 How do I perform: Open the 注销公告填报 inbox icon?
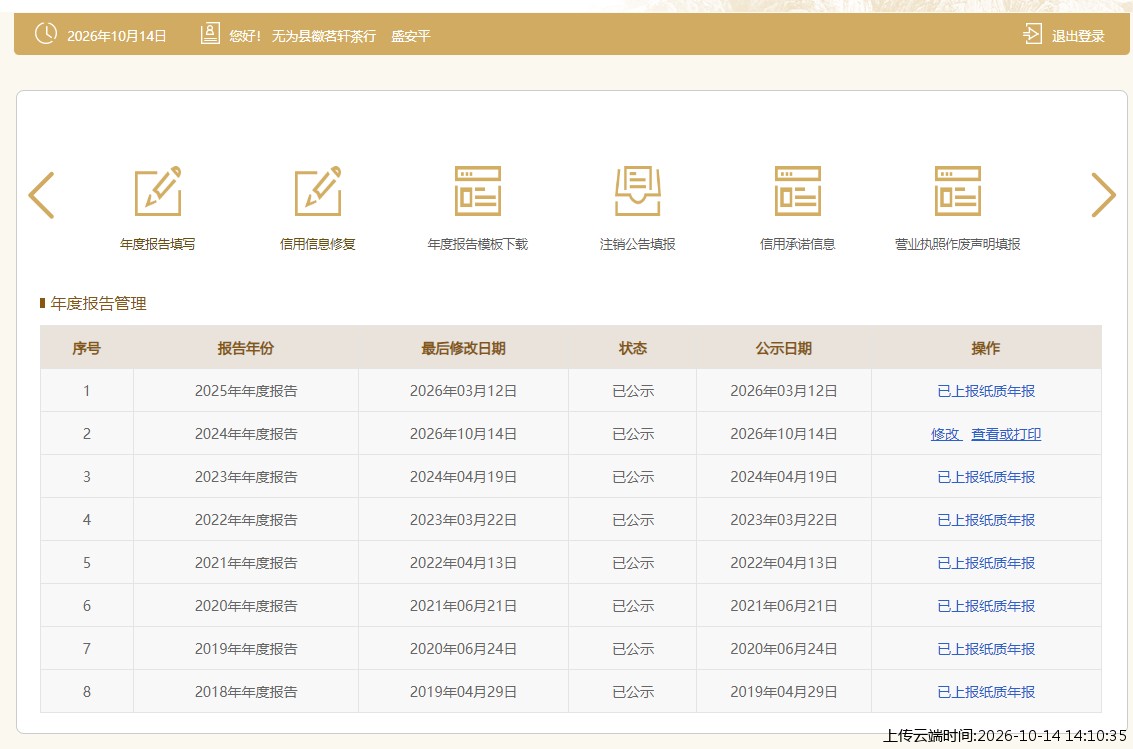click(637, 191)
